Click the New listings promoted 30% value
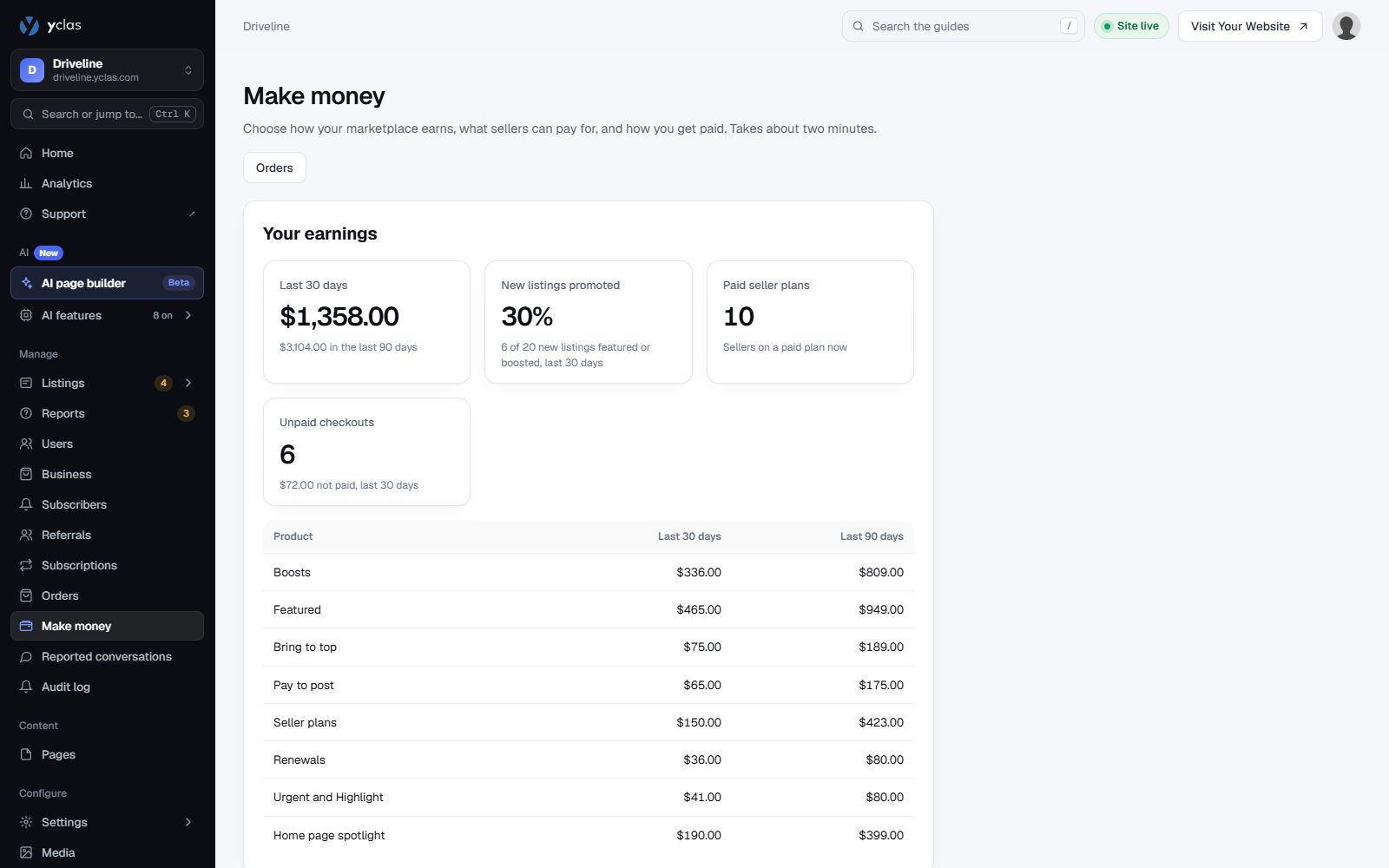The height and width of the screenshot is (868, 1389). point(527,317)
